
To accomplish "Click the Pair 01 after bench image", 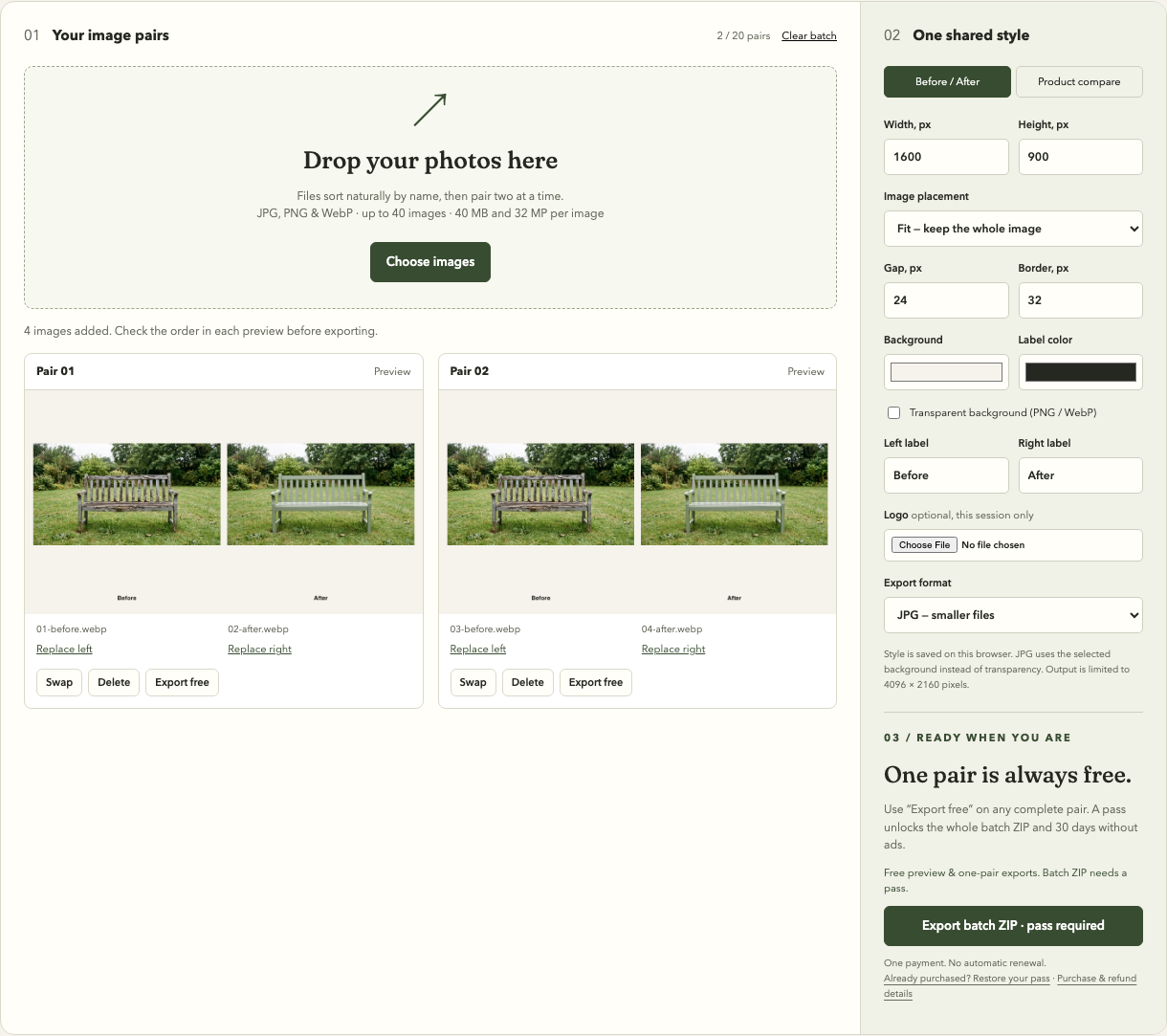I will coord(321,495).
